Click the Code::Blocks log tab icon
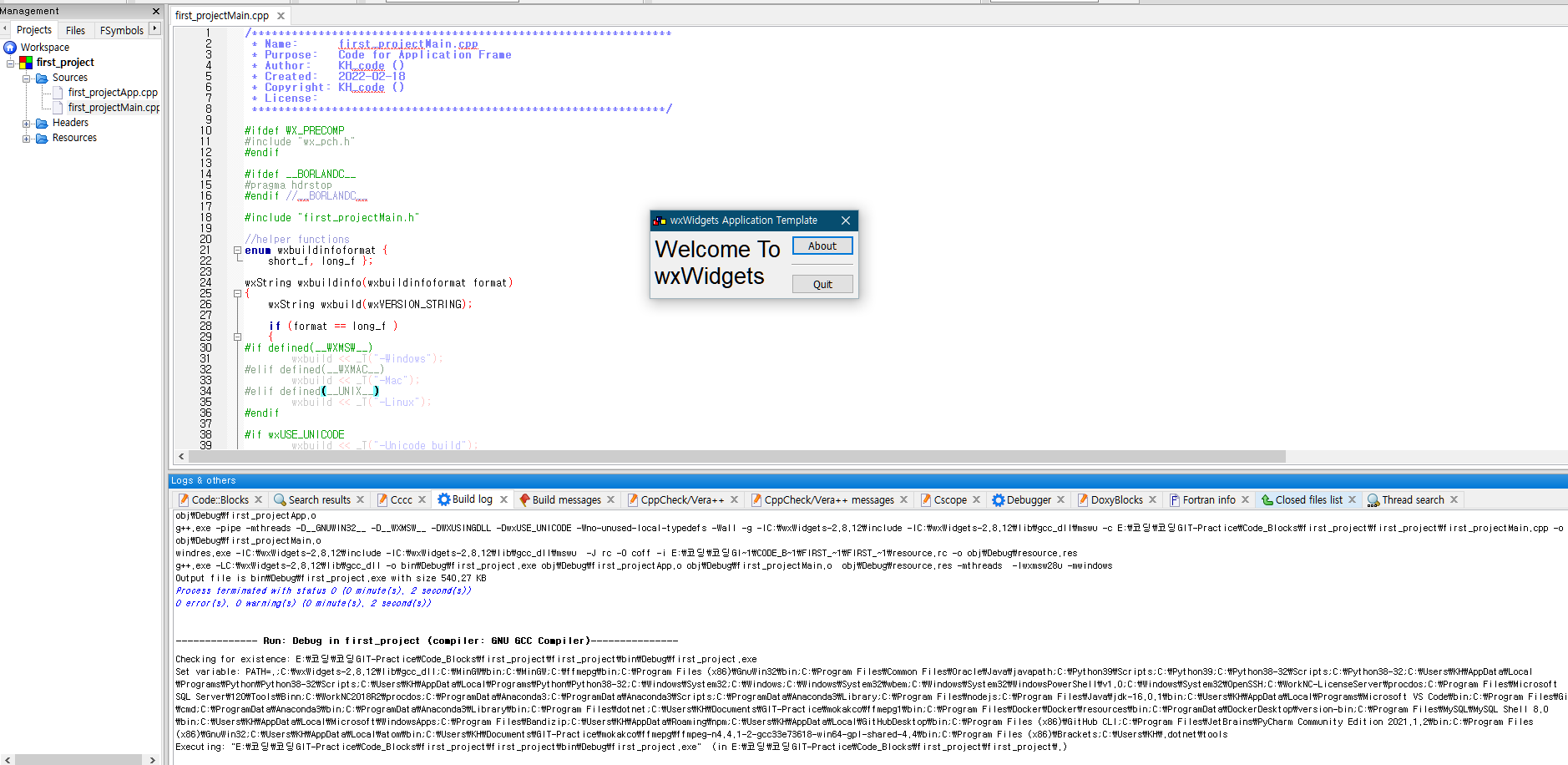Image resolution: width=1568 pixels, height=765 pixels. tap(184, 500)
